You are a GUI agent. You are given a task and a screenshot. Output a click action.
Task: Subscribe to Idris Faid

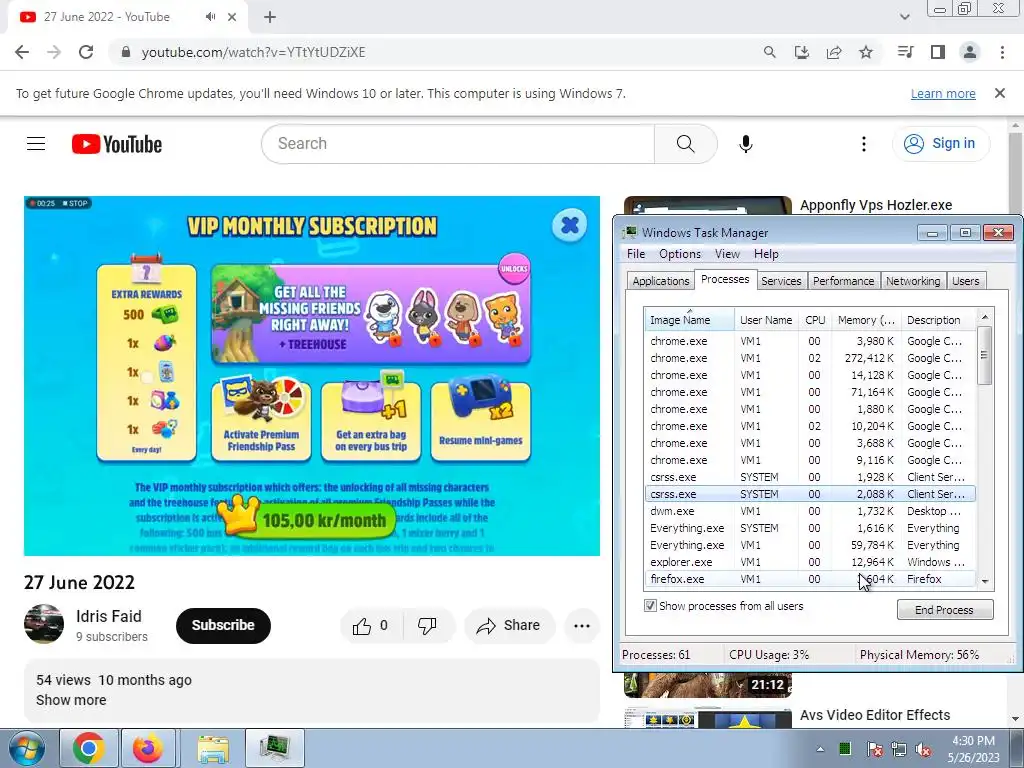pos(223,625)
